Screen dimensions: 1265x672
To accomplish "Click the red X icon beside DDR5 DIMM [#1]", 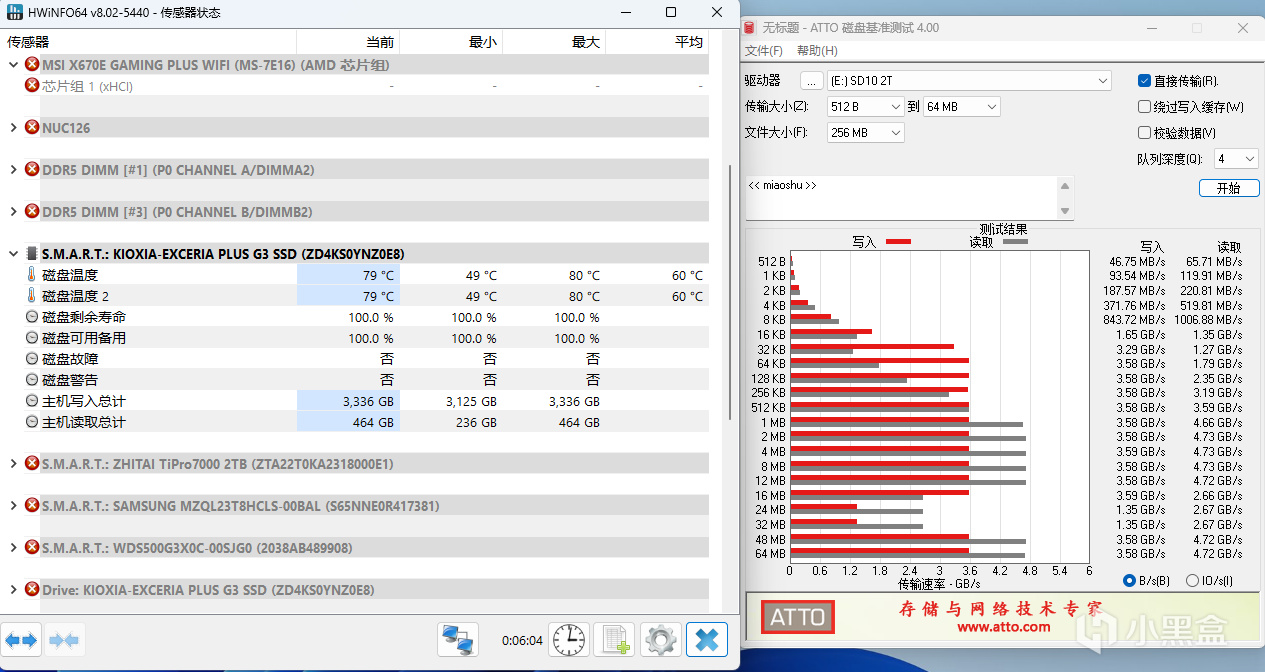I will [x=32, y=170].
